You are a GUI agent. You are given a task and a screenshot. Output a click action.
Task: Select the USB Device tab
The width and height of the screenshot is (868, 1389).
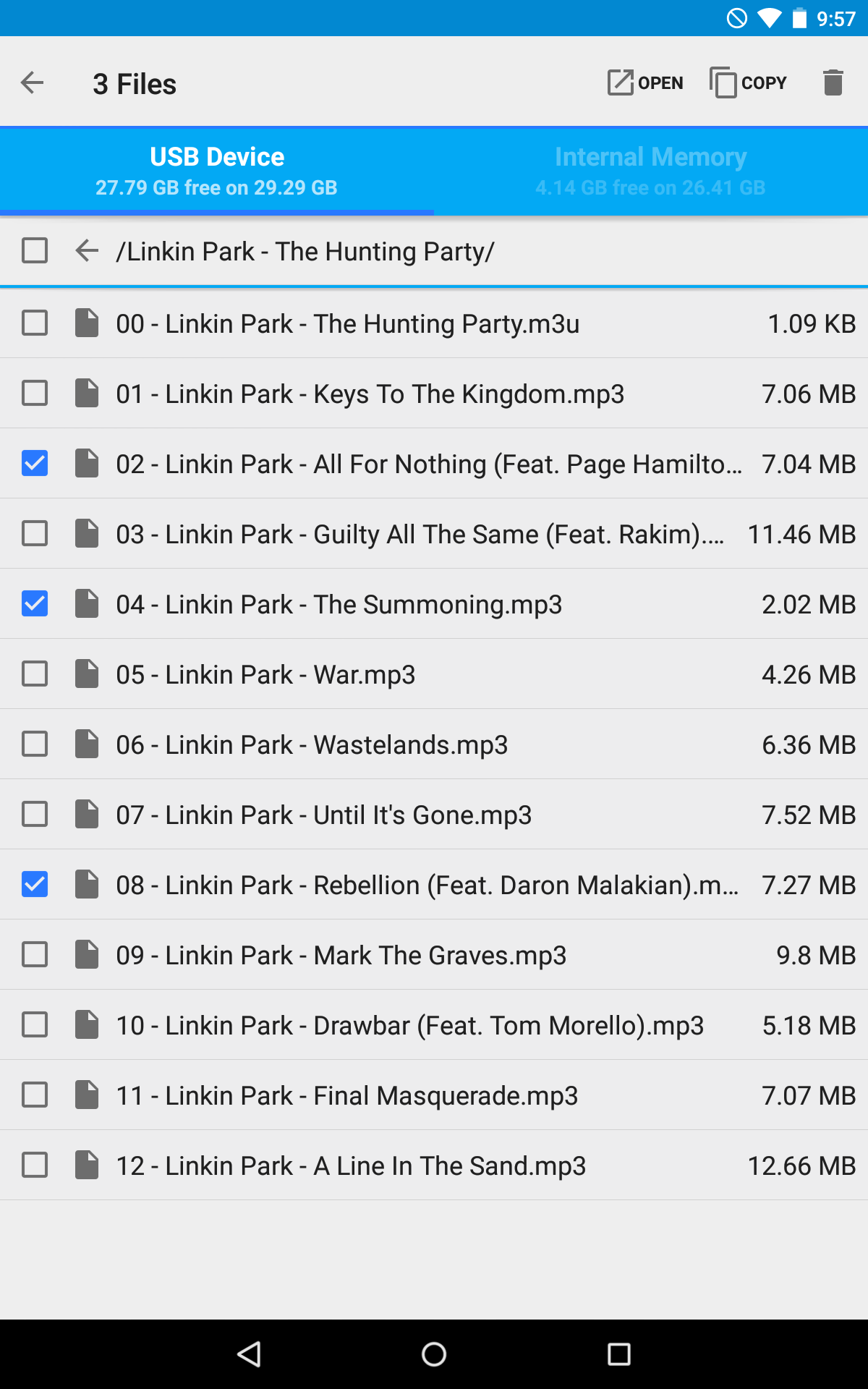217,172
